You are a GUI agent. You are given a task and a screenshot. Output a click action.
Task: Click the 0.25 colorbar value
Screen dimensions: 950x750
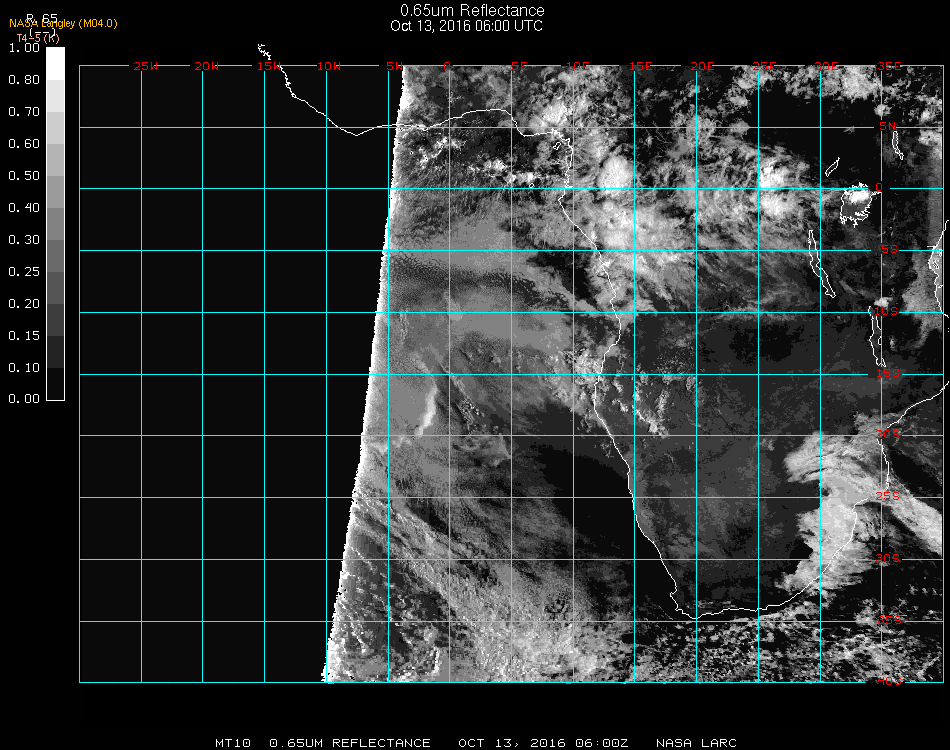coord(24,272)
